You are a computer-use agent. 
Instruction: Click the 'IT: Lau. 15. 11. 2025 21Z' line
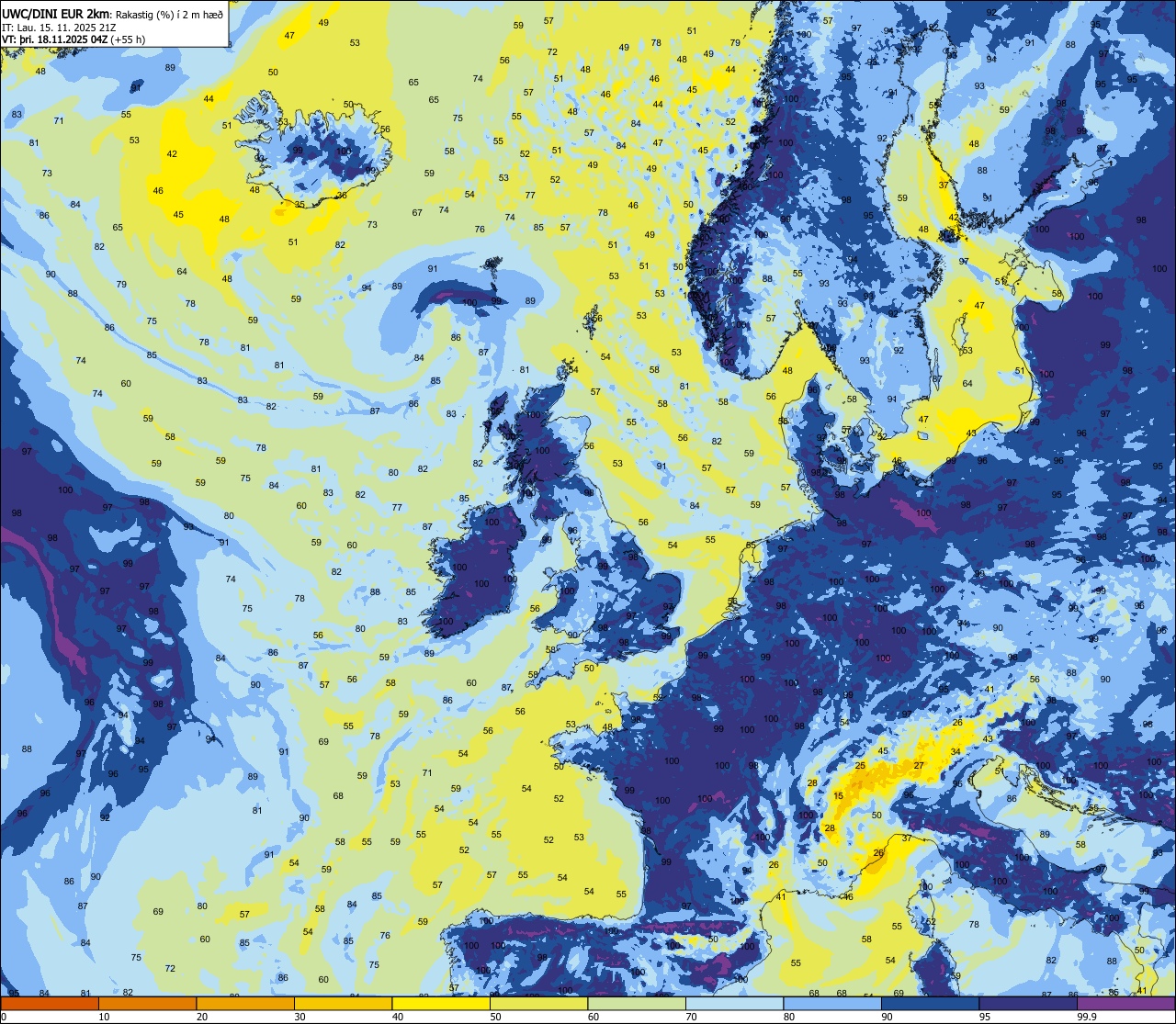point(58,28)
